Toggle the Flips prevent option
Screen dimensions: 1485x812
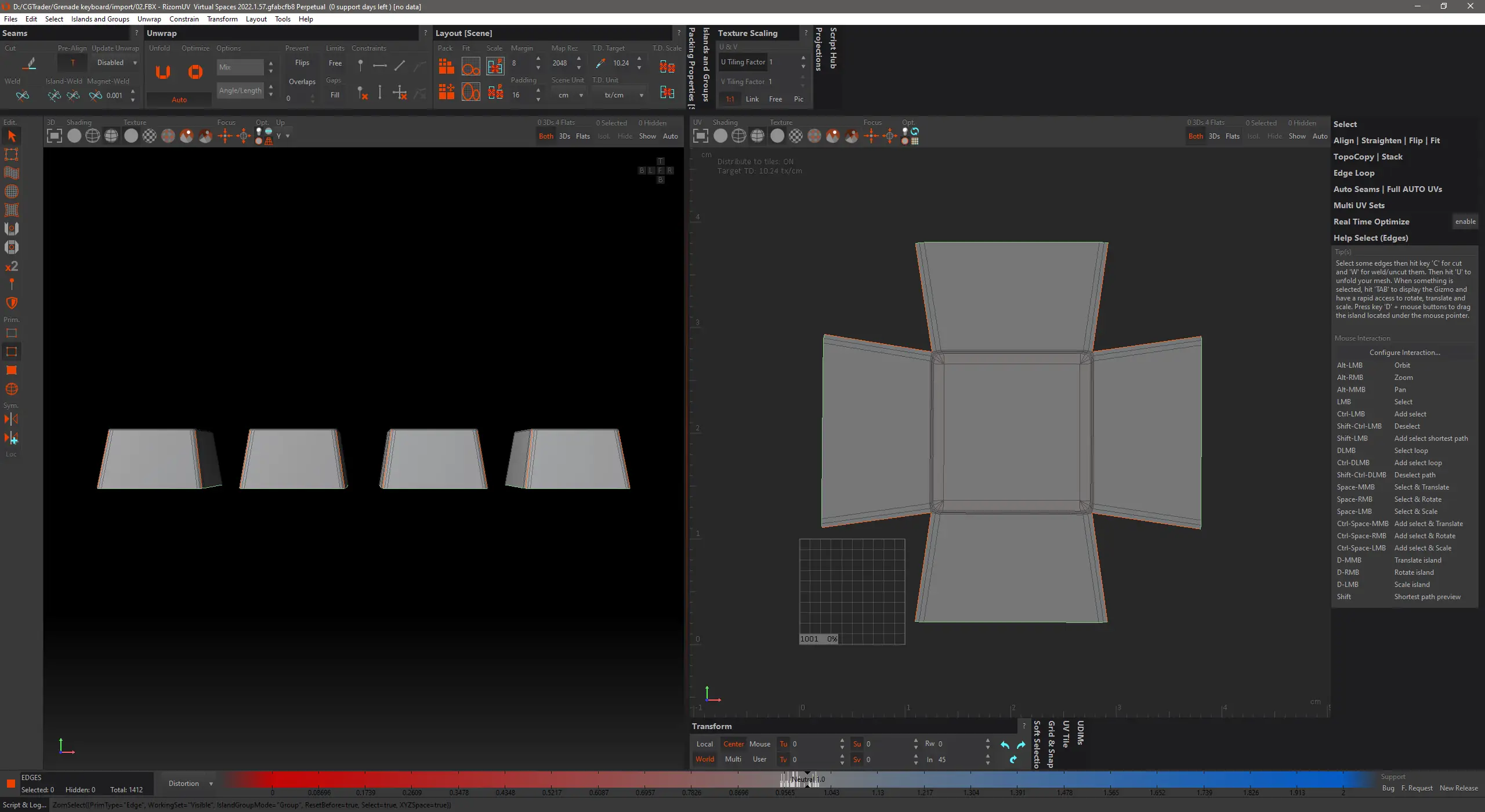[x=302, y=63]
